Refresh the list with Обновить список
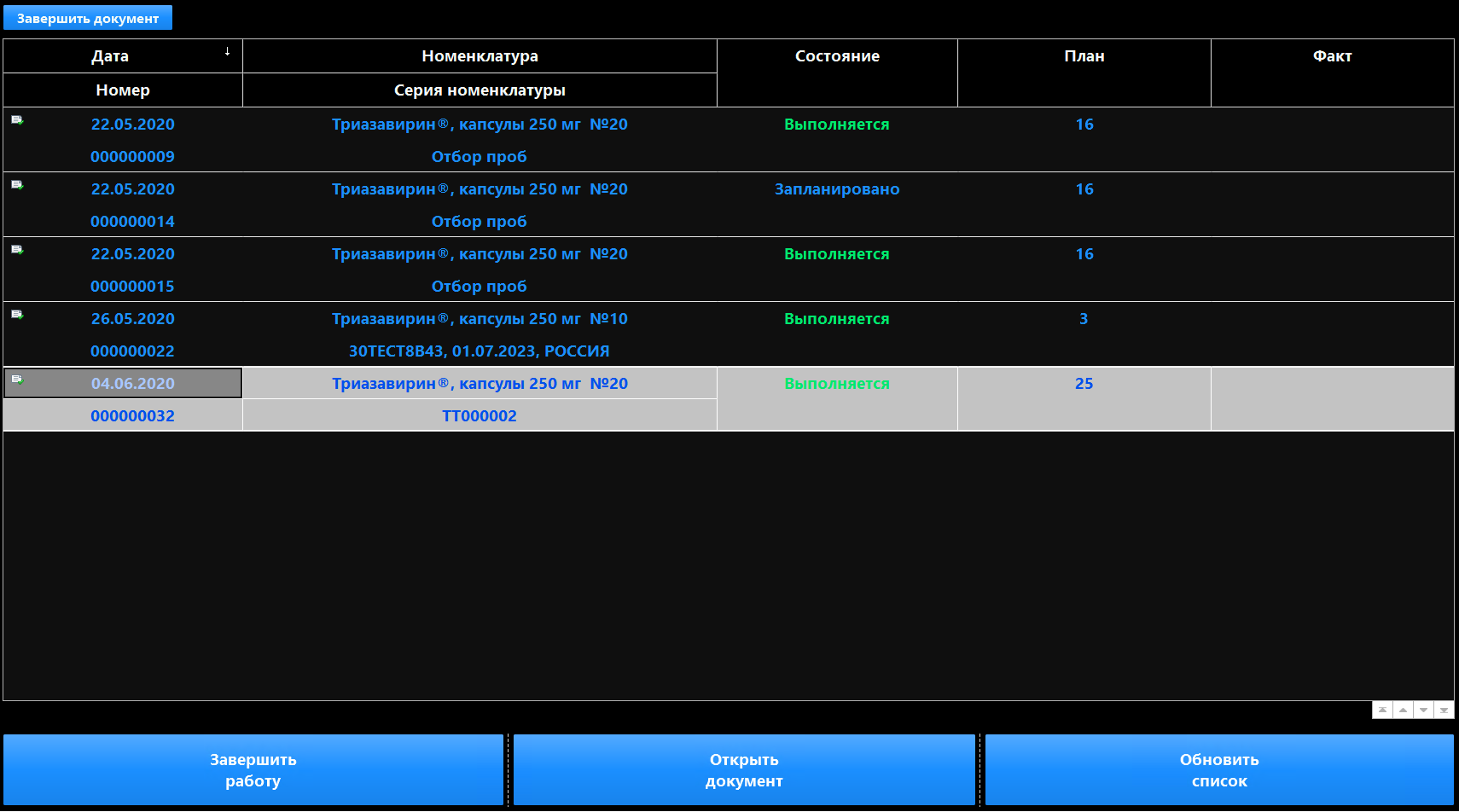The height and width of the screenshot is (812, 1459). (1219, 770)
